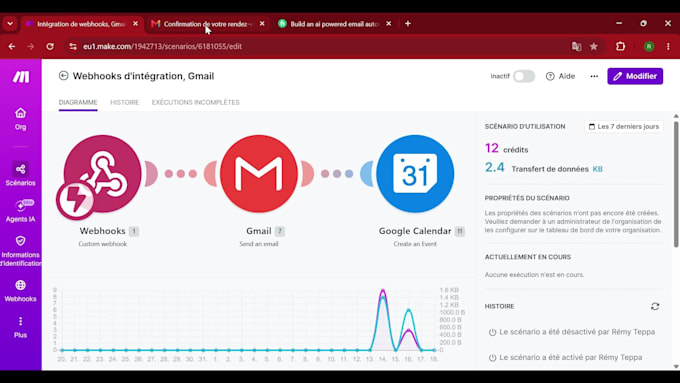The height and width of the screenshot is (383, 680).
Task: Bookmark this page with the star
Action: pyautogui.click(x=594, y=46)
